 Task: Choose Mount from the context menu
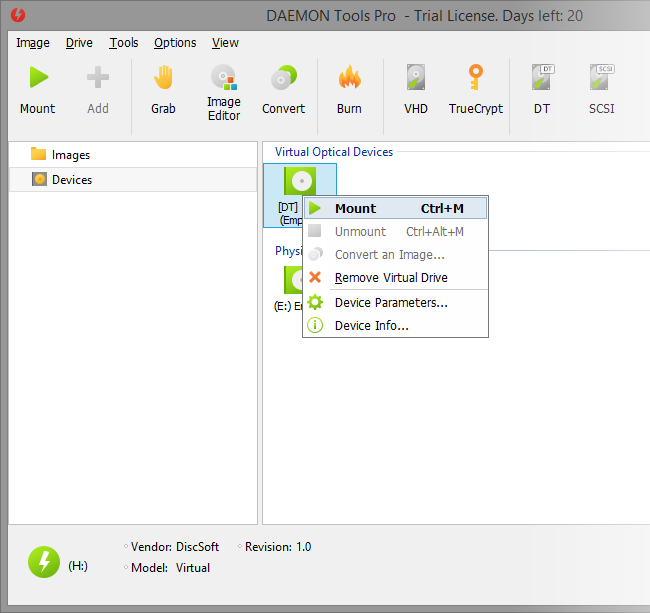[395, 208]
